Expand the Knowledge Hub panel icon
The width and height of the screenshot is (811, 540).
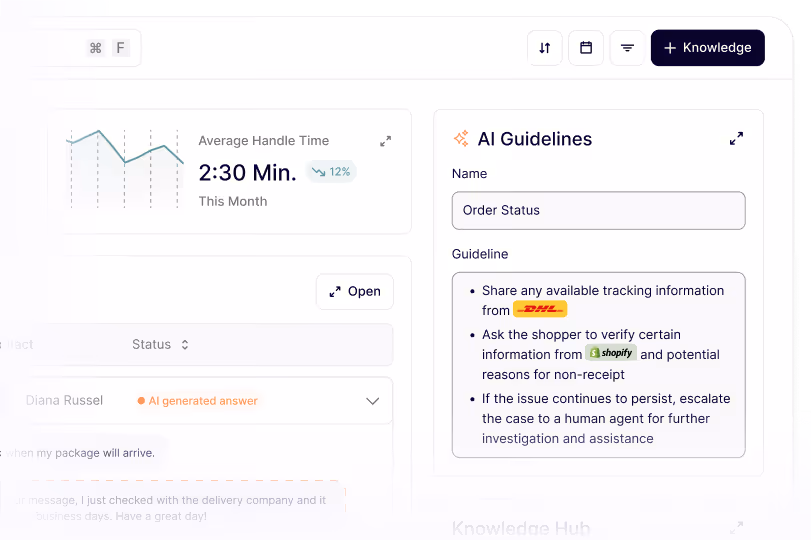click(737, 528)
